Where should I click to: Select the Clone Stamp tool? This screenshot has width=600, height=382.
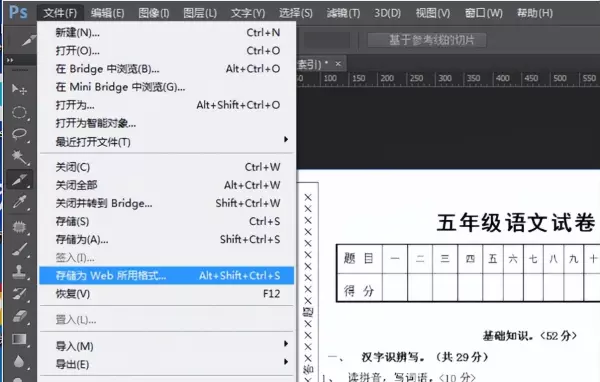click(19, 272)
